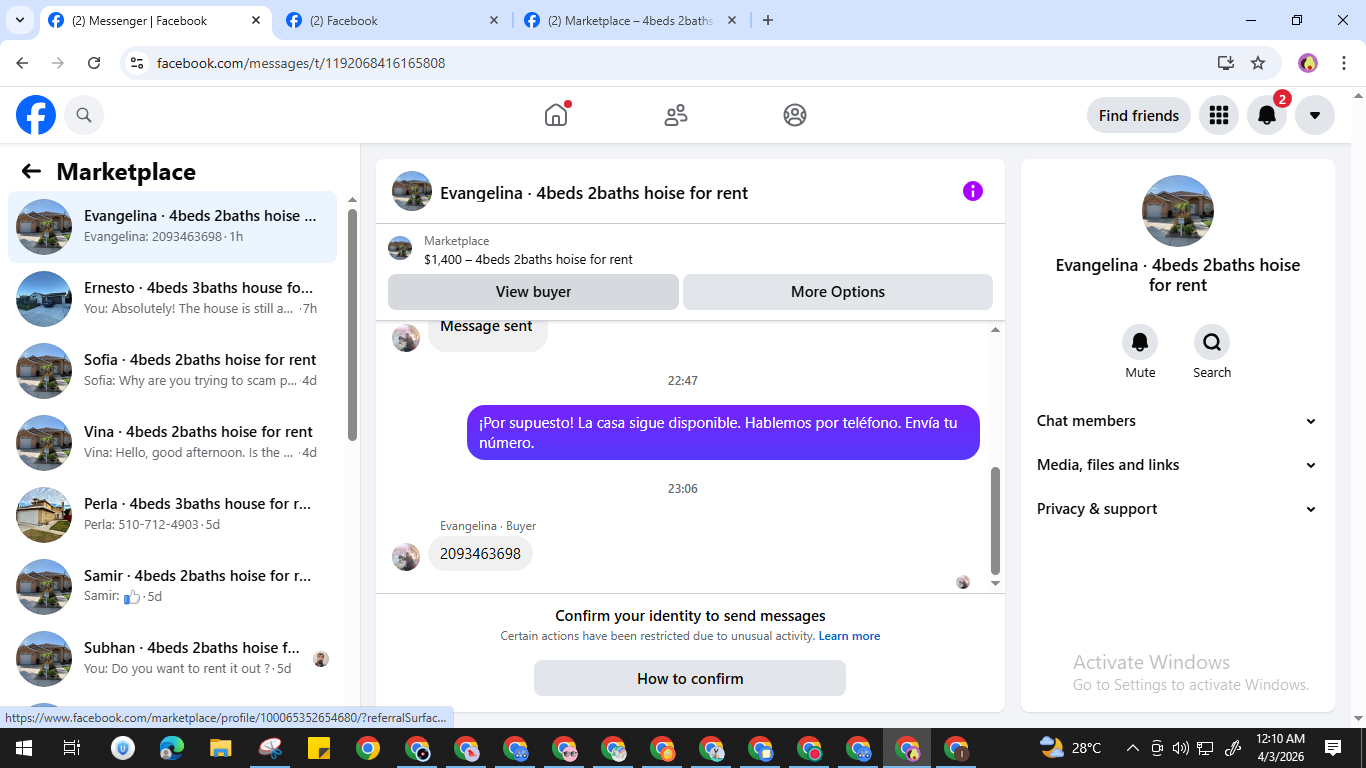This screenshot has width=1366, height=768.
Task: Click Samir's thumbs-up like preview
Action: point(132,597)
